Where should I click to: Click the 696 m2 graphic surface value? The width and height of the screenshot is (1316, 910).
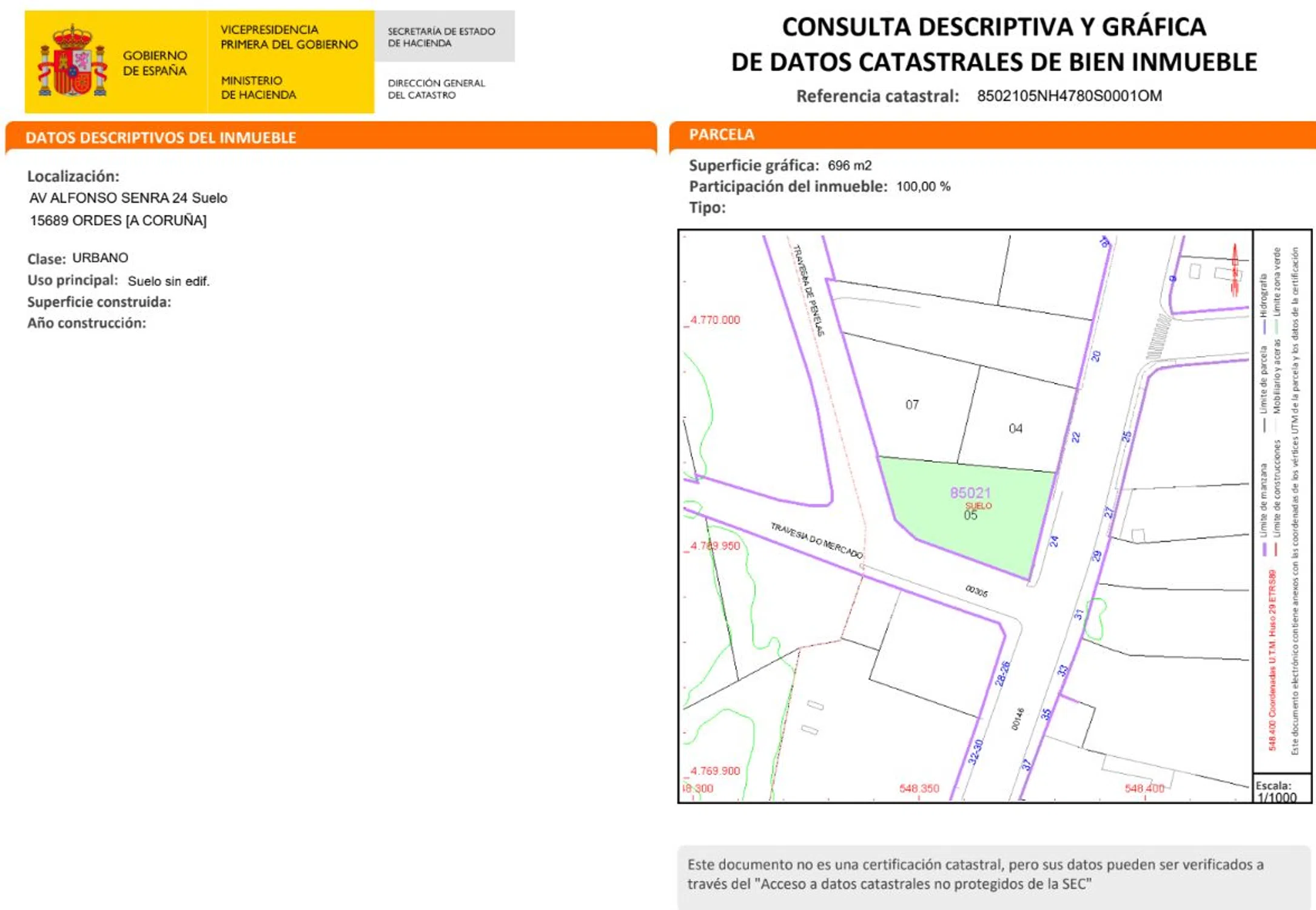coord(849,166)
